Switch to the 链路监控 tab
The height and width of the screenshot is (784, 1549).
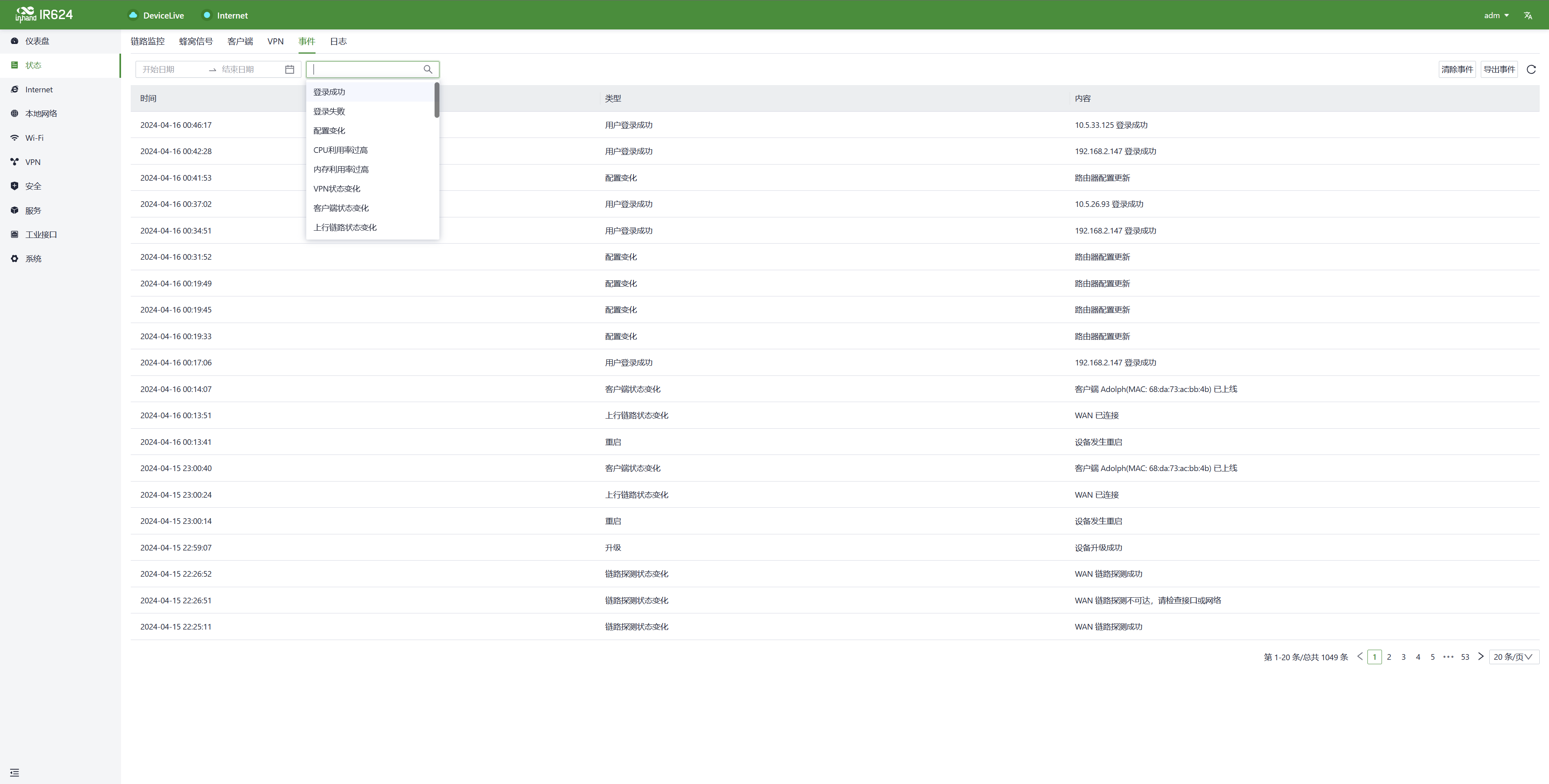(147, 42)
